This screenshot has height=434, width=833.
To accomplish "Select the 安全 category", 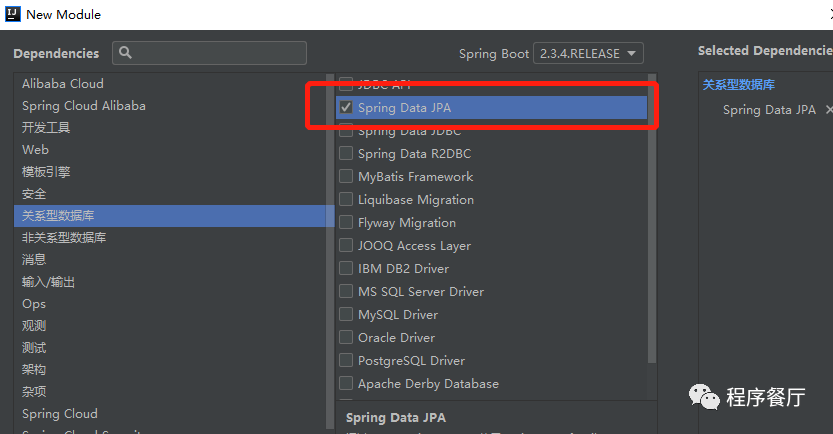I will click(34, 194).
